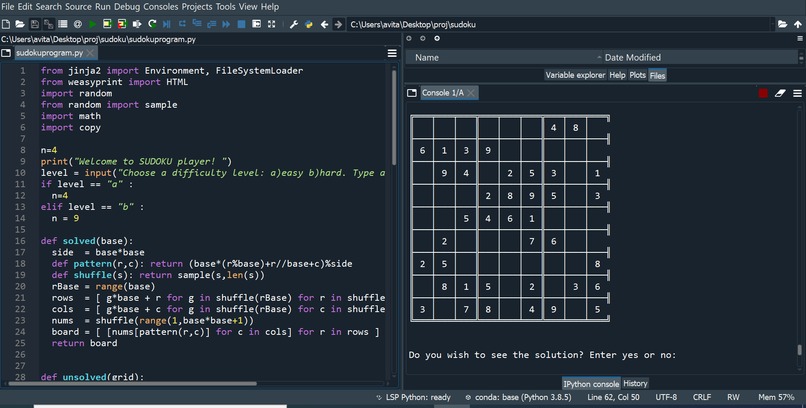Click code line 16 'def solved(base):'
Viewport: 806px width, 408px height.
click(87, 241)
